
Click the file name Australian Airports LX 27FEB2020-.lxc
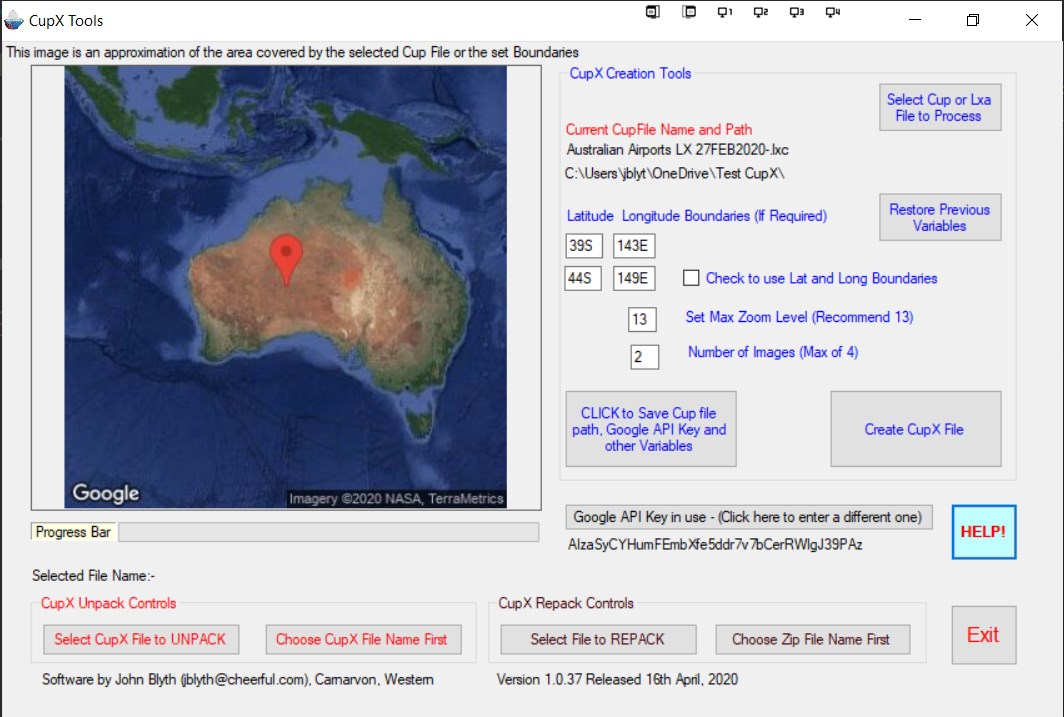point(677,149)
